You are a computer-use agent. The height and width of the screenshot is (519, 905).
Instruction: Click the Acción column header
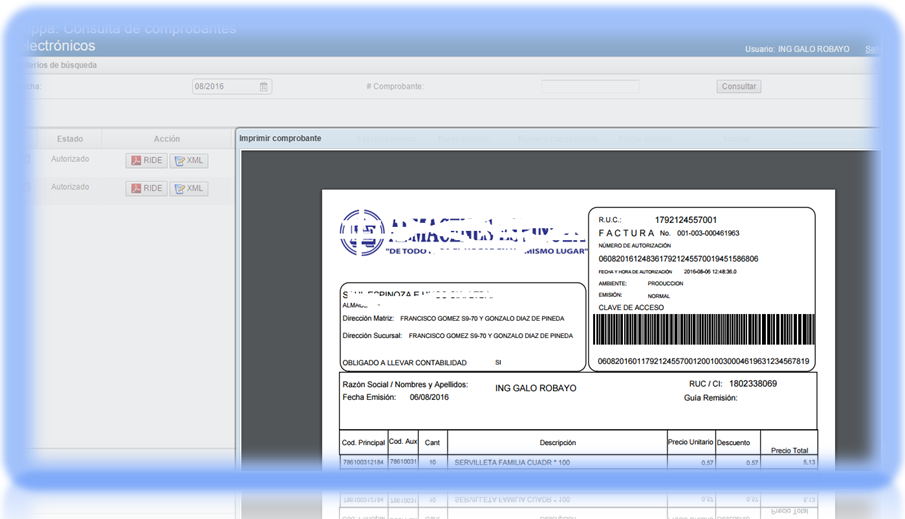tap(167, 139)
